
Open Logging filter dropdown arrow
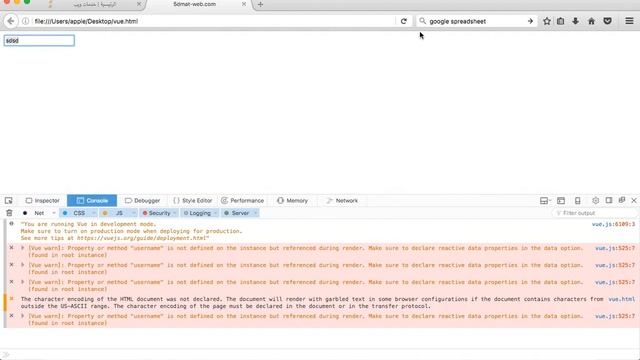(216, 213)
